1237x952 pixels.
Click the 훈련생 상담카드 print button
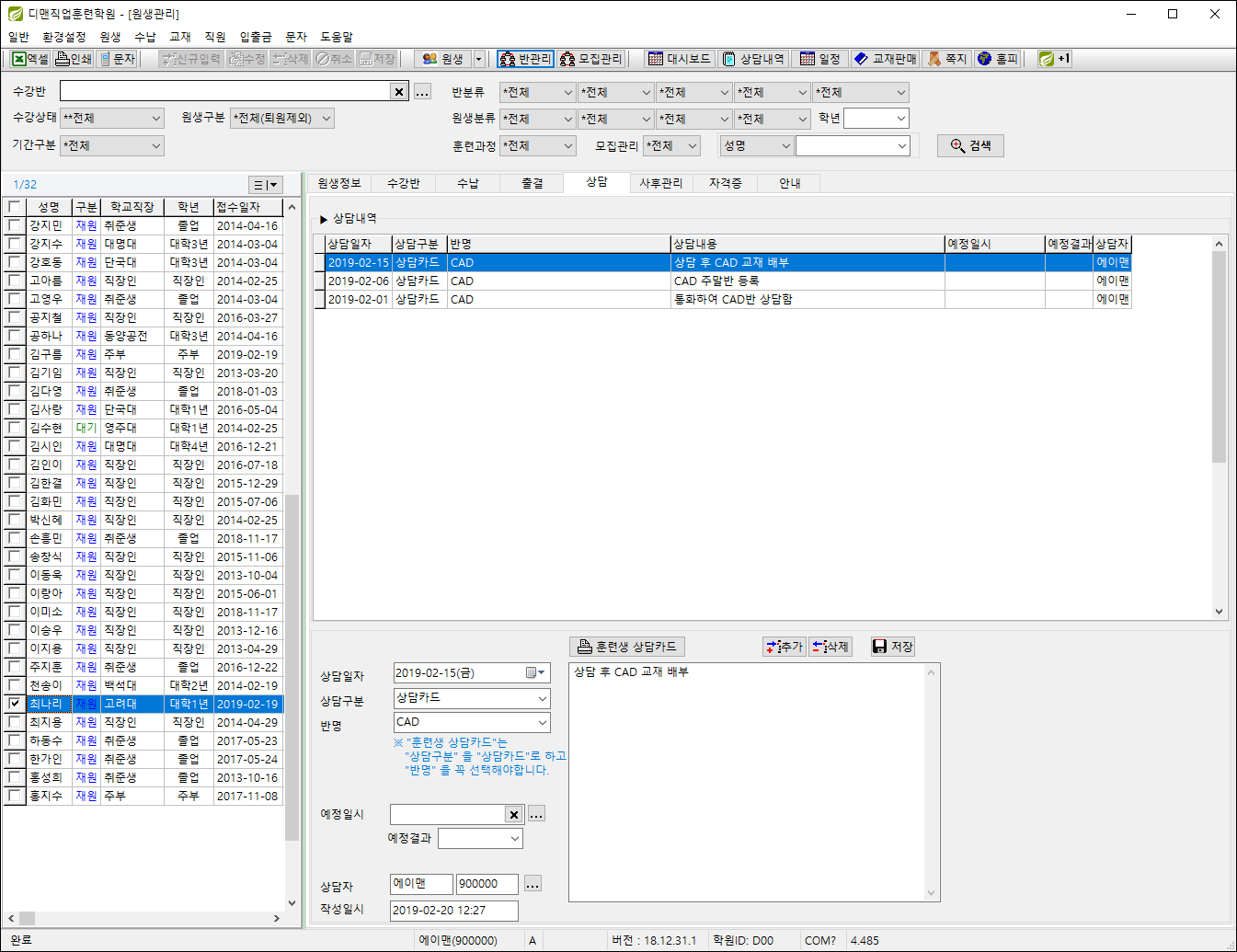tap(627, 647)
